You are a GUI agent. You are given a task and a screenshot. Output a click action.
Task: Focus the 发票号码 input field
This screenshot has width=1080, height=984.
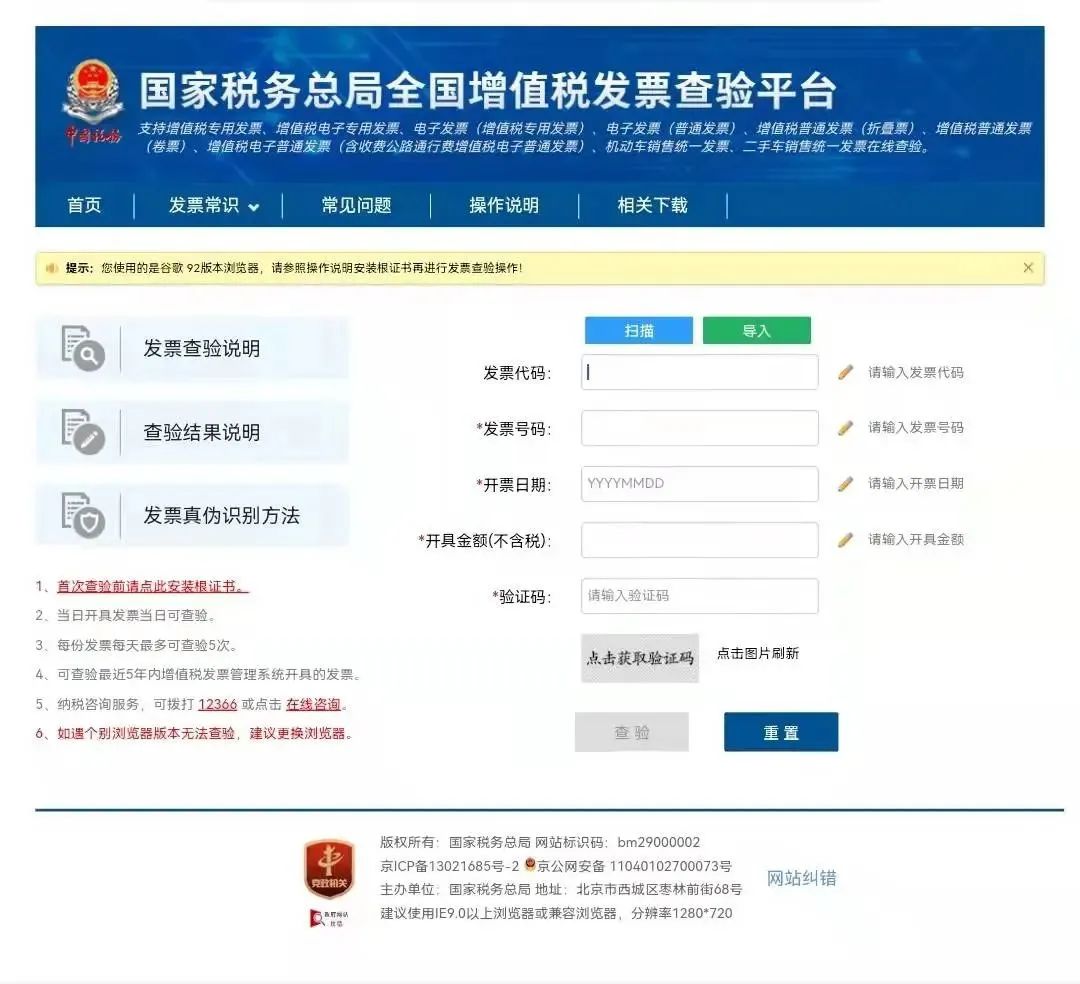click(700, 428)
